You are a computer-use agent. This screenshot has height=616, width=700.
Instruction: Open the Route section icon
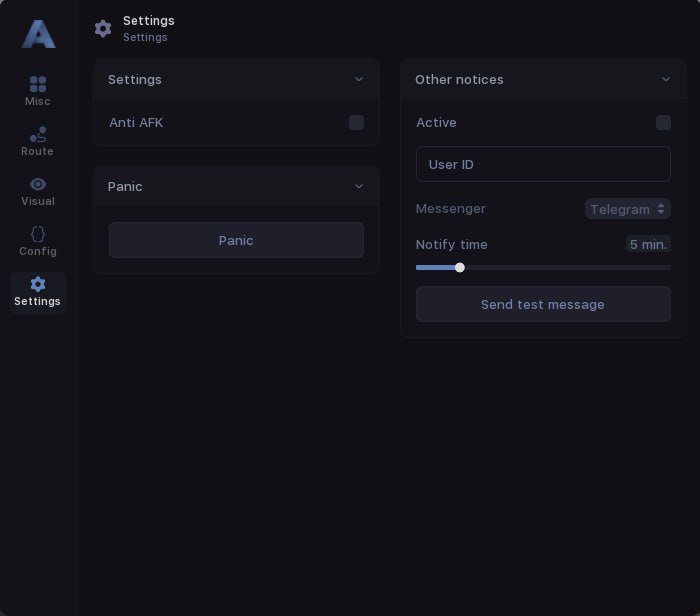38,134
